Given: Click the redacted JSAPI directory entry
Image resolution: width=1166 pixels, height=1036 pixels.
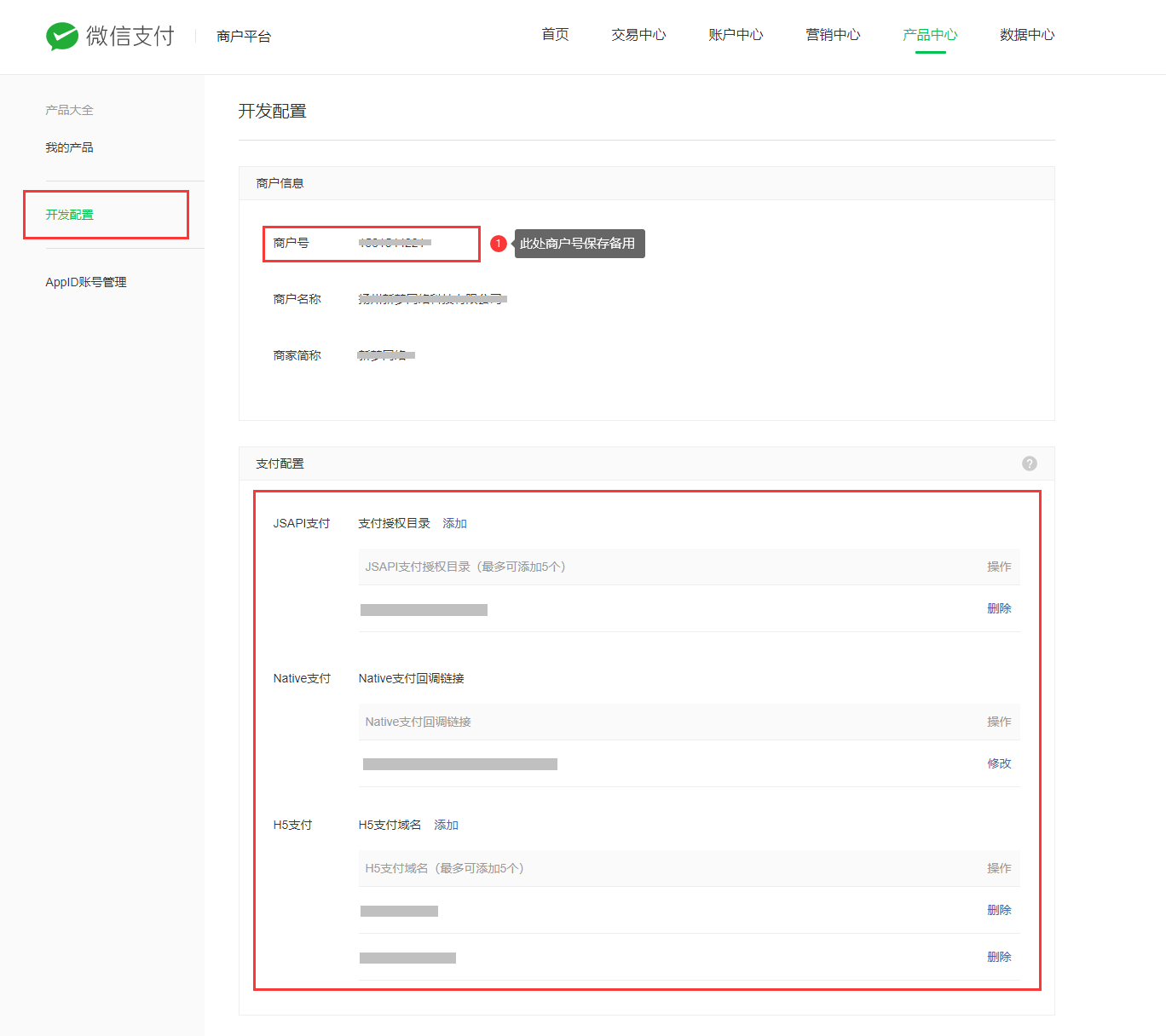Looking at the screenshot, I should (x=424, y=610).
